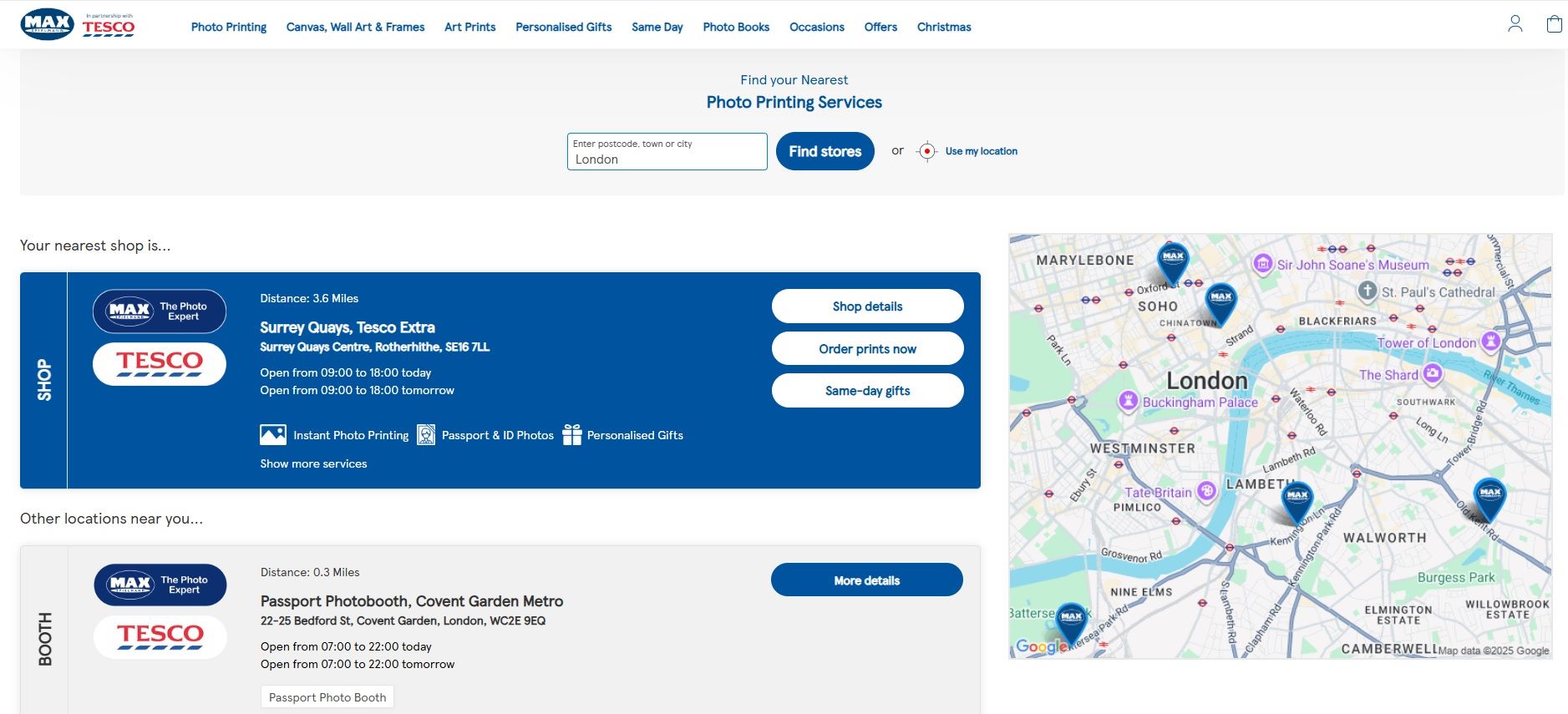Click Sir John Soane's Museum map marker
Viewport: 1568px width, 714px height.
tap(1262, 264)
